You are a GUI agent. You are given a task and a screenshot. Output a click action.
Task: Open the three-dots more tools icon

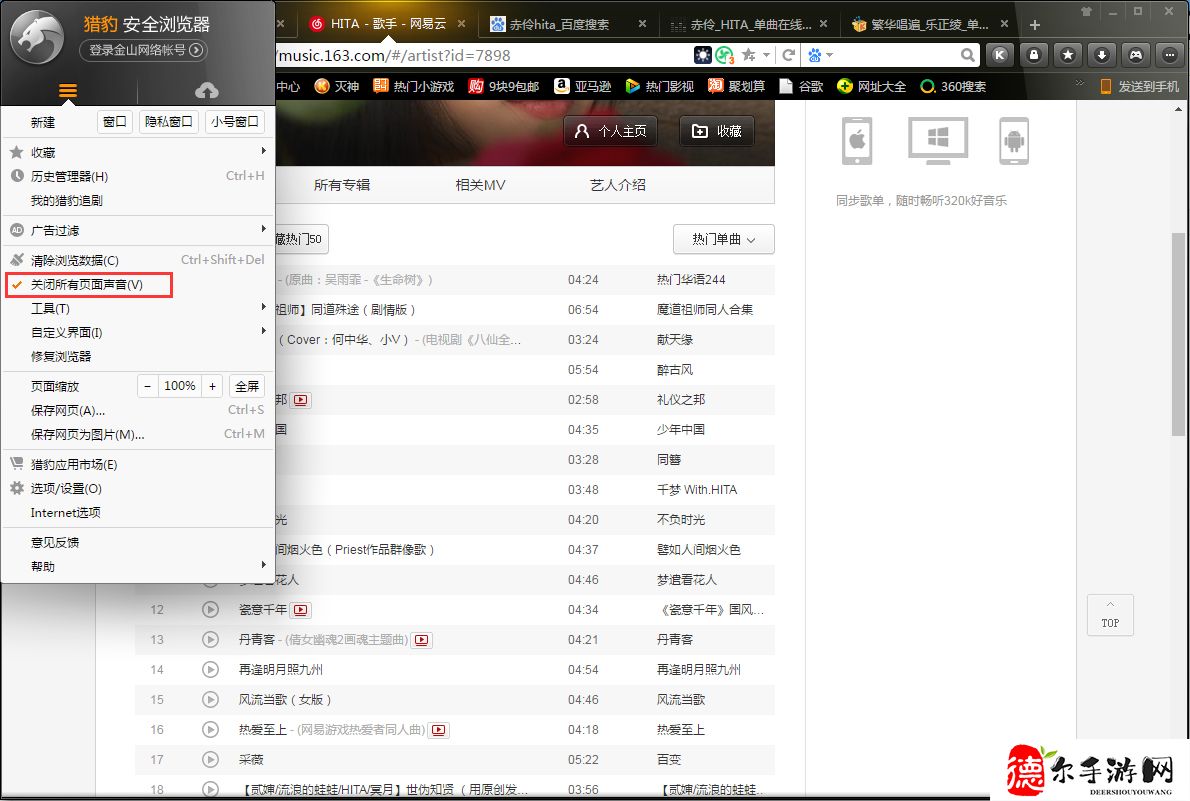[1170, 55]
